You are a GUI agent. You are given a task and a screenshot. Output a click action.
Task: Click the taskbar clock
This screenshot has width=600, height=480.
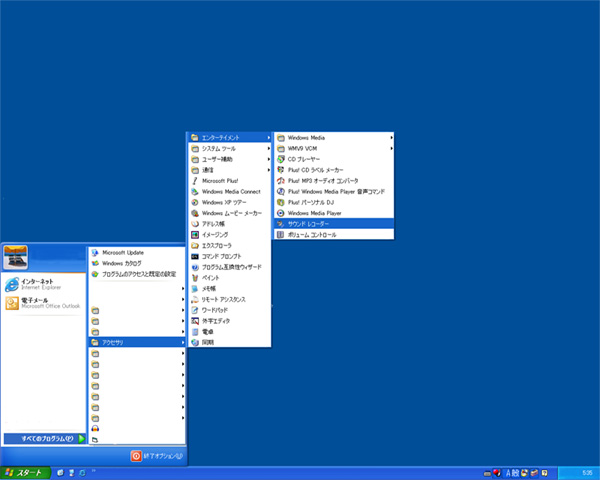click(587, 473)
